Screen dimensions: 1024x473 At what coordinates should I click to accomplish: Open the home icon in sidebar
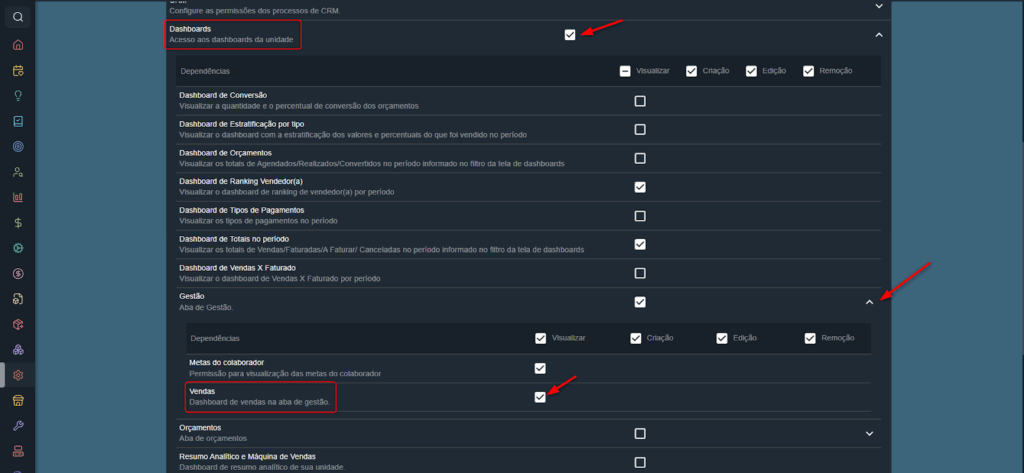tap(18, 45)
